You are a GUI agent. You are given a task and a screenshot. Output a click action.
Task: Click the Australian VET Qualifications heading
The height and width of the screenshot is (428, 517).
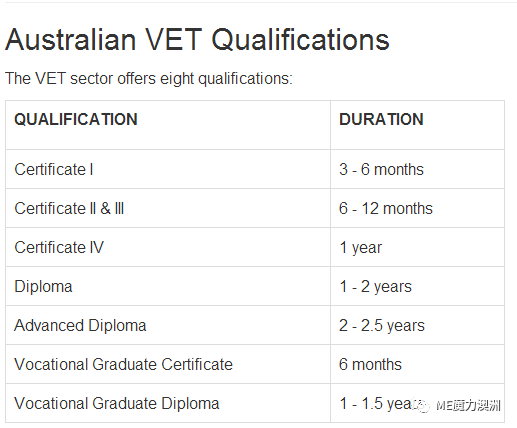click(197, 40)
